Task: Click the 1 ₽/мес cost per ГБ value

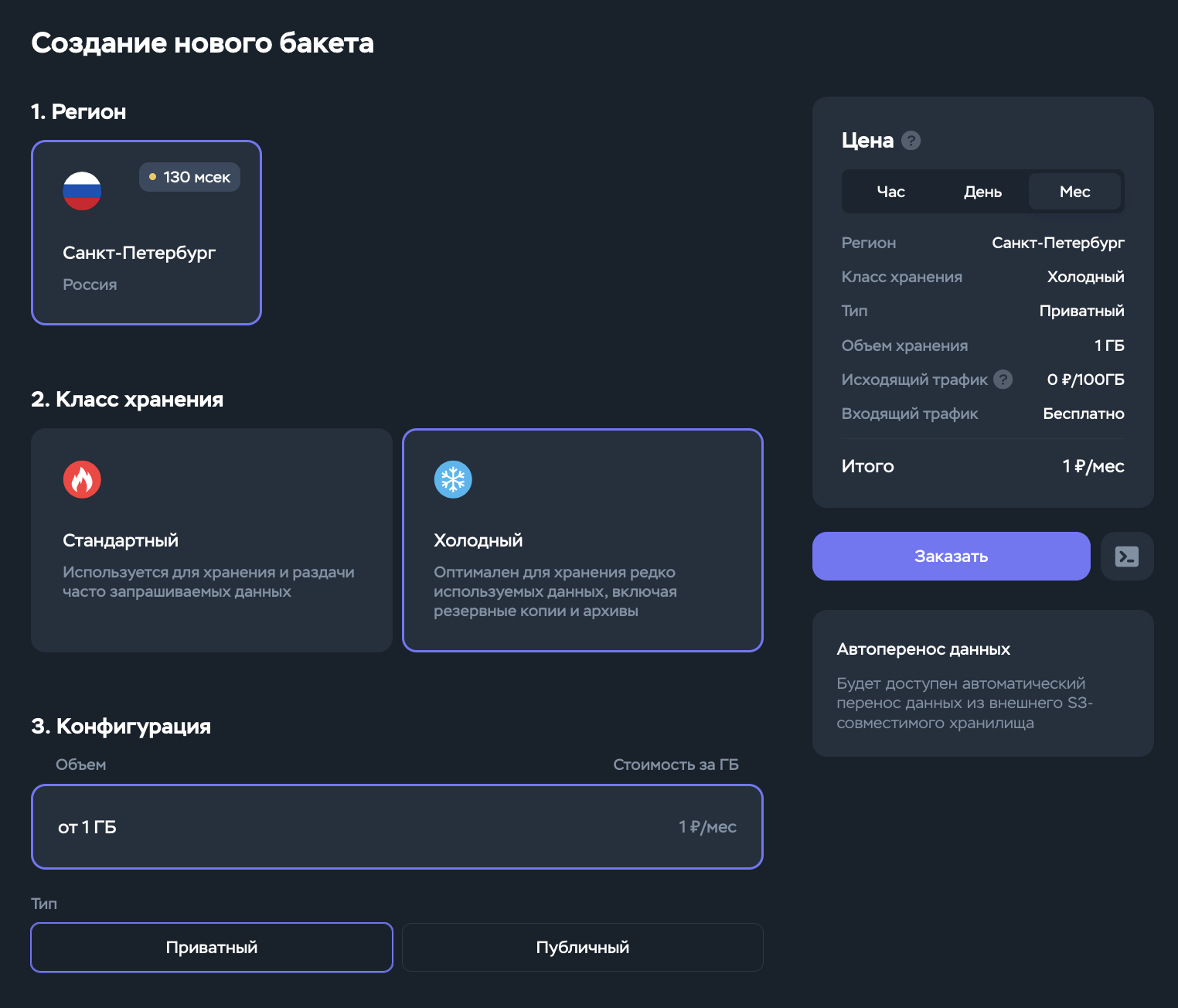Action: [707, 827]
